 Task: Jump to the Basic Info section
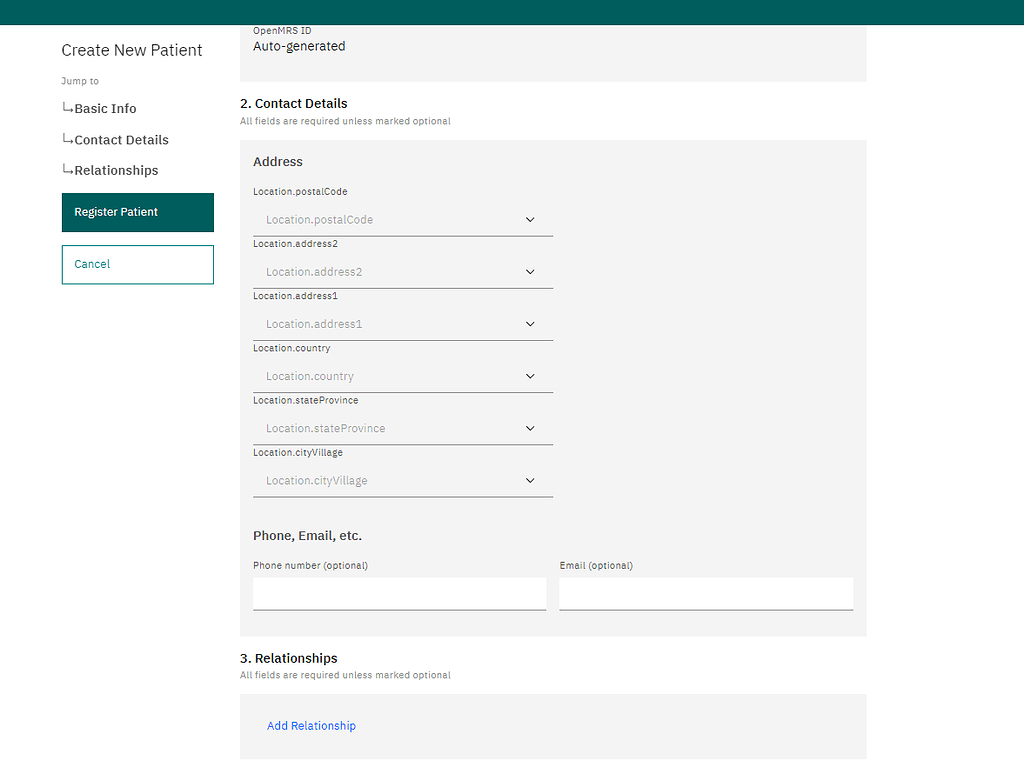[x=105, y=108]
